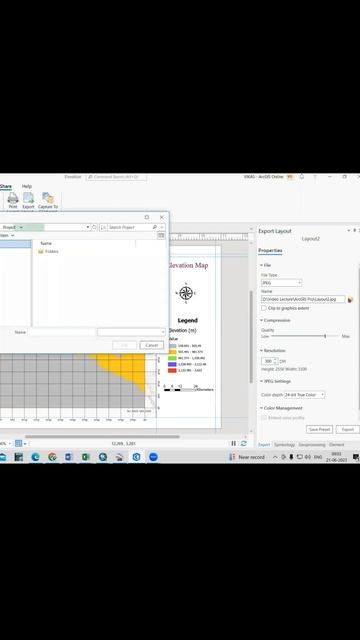This screenshot has width=360, height=640.
Task: Click the export Name path field
Action: click(x=303, y=299)
